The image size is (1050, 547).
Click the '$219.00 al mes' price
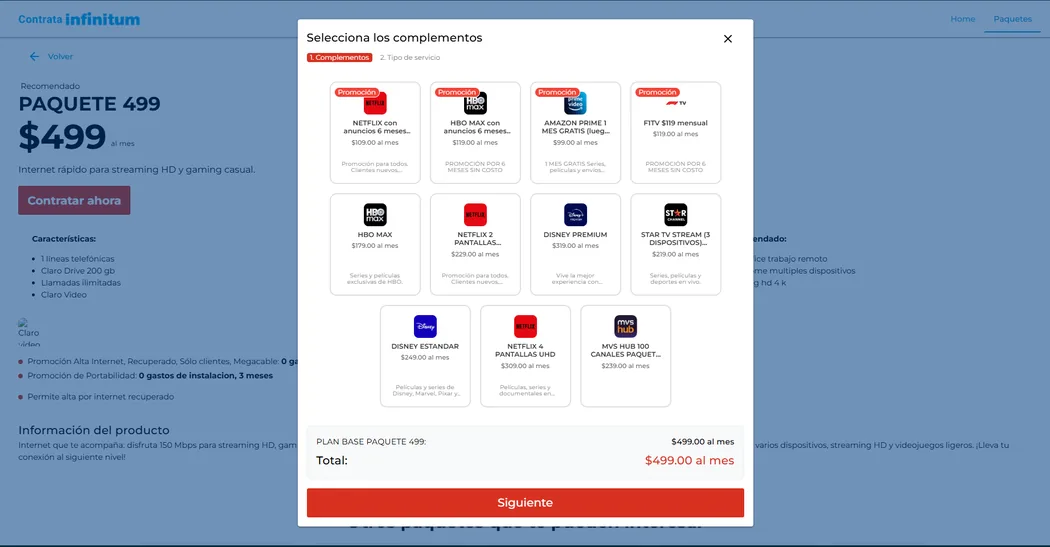tap(676, 254)
